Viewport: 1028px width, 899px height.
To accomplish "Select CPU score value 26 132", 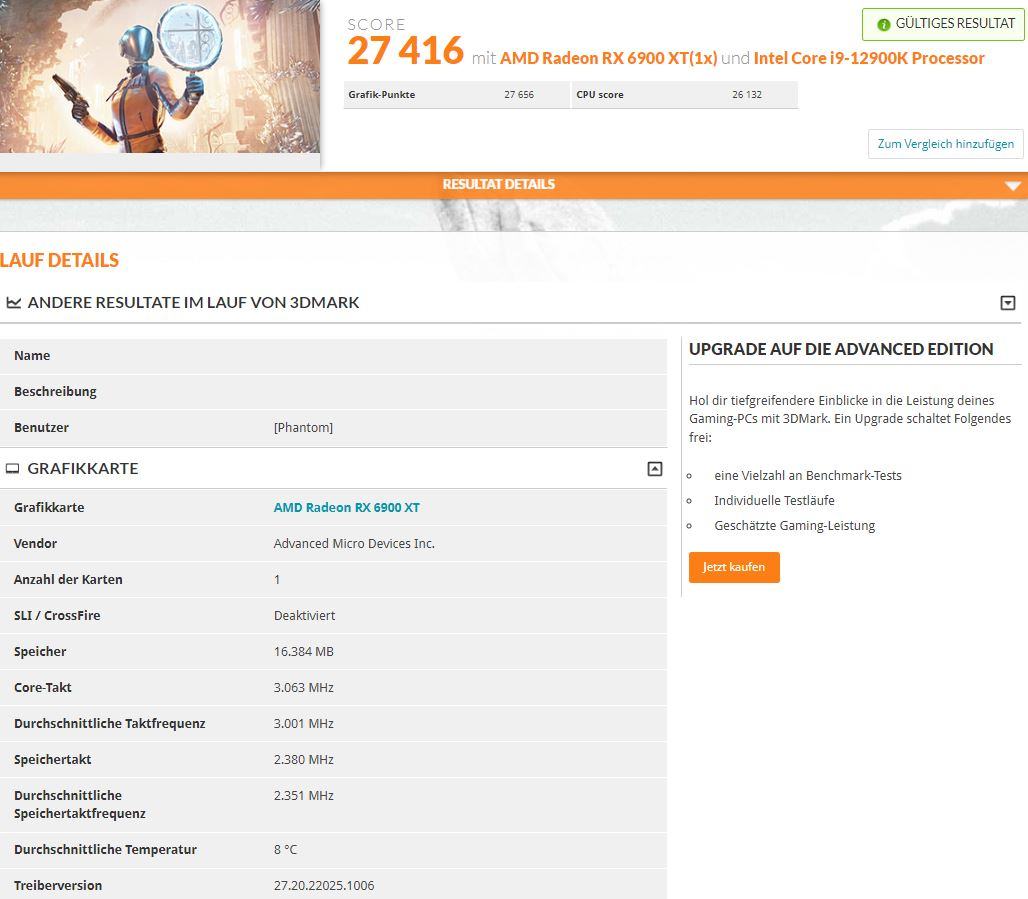I will 747,94.
